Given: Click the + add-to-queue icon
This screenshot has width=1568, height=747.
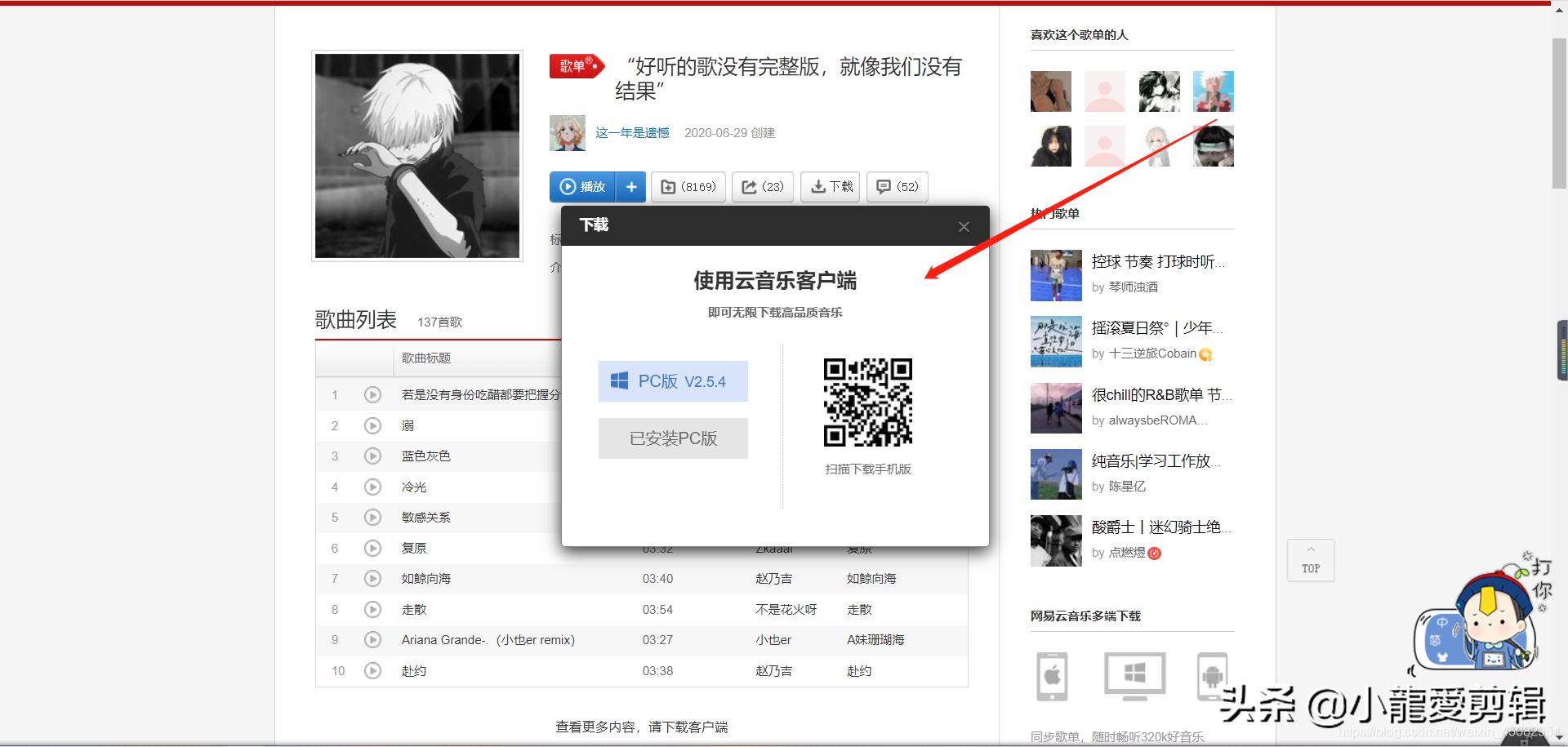Looking at the screenshot, I should click(x=630, y=187).
